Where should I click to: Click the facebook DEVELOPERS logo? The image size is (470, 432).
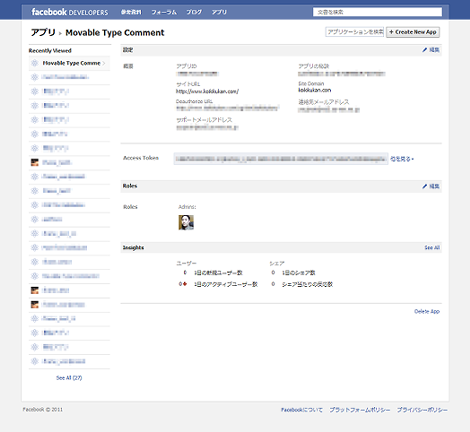70,12
